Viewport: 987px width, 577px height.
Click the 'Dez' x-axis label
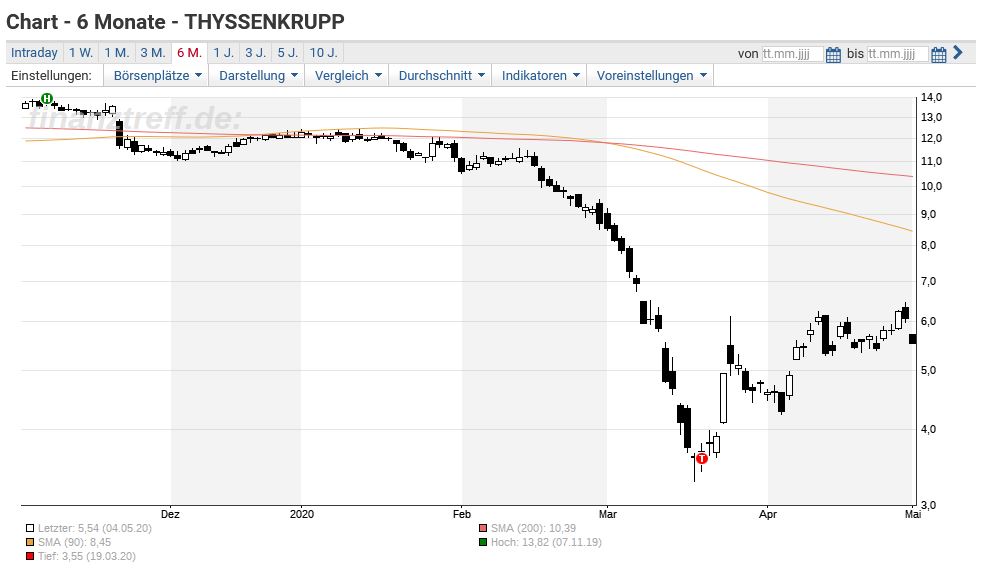(170, 514)
